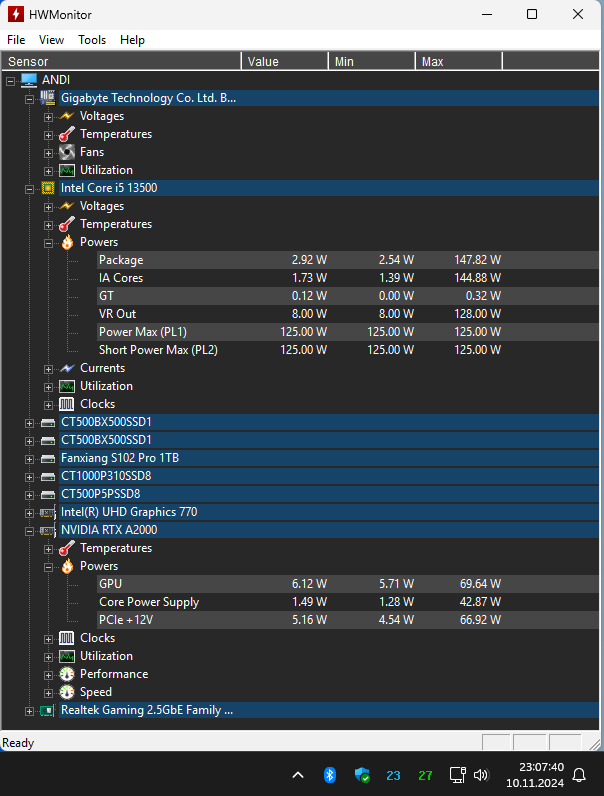Screen dimensions: 604x796
Task: Click the Ready status bar text
Action: click(x=18, y=743)
